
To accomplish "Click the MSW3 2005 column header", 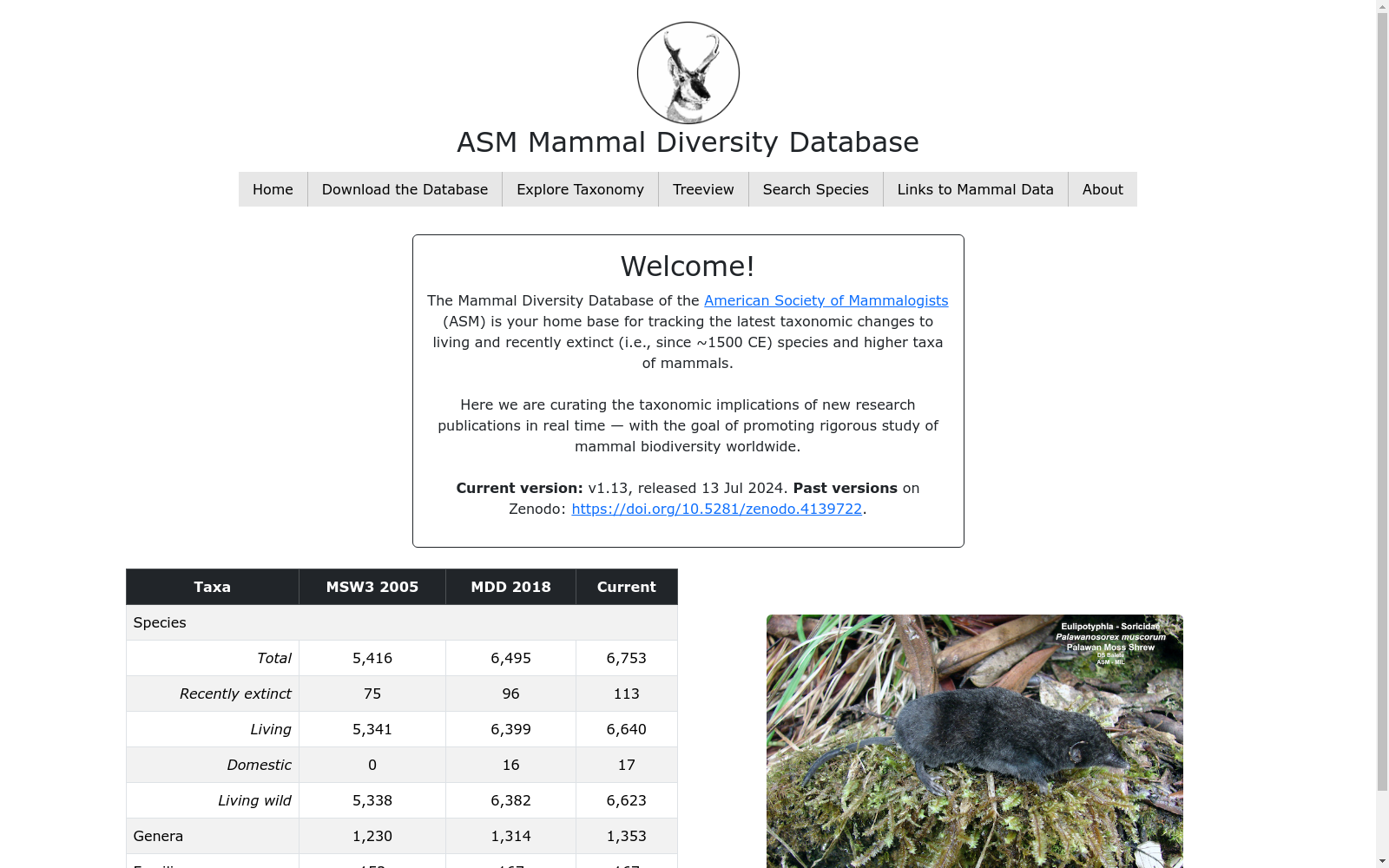I will coord(372,587).
